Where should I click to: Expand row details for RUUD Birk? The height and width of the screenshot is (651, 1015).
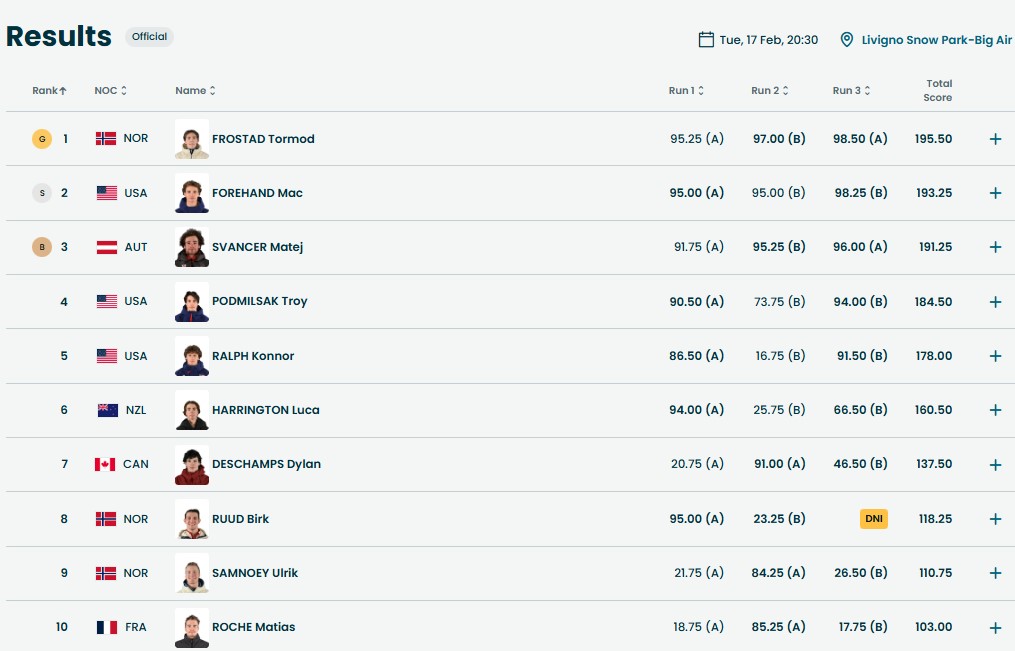point(995,519)
